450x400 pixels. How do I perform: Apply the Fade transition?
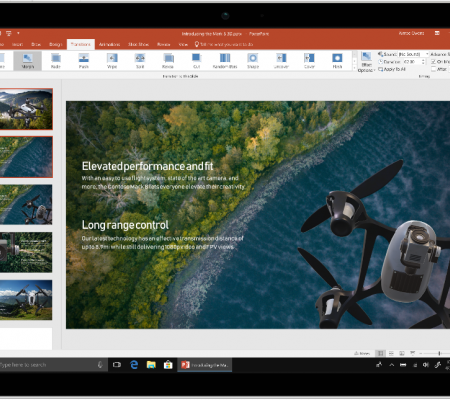56,61
